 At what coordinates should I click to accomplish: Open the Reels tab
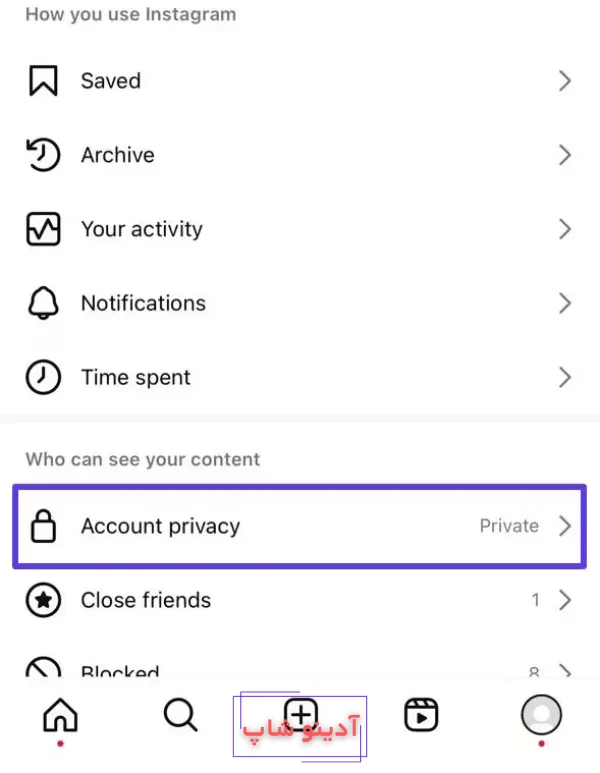pyautogui.click(x=421, y=715)
